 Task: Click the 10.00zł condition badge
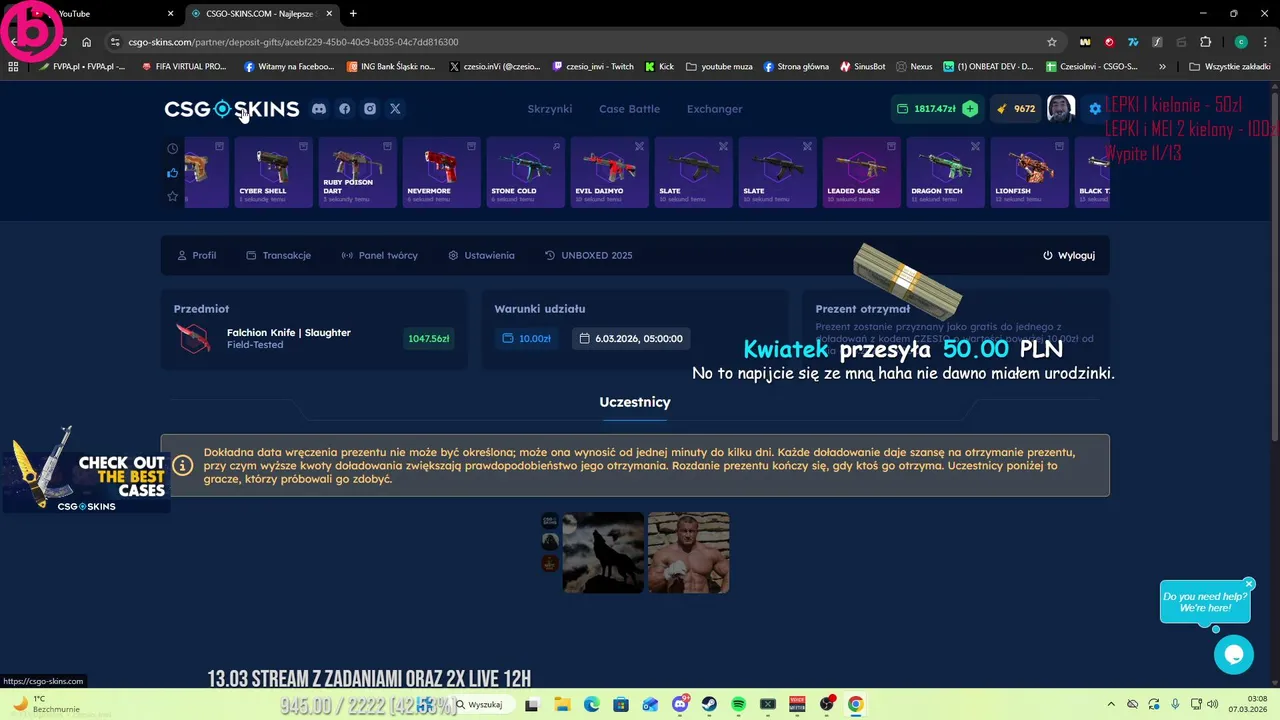(527, 338)
